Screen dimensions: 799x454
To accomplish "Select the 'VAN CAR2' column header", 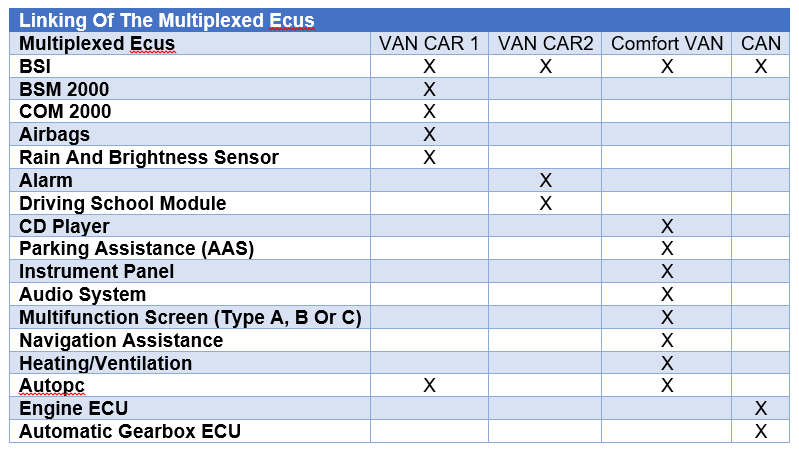I will pos(545,43).
